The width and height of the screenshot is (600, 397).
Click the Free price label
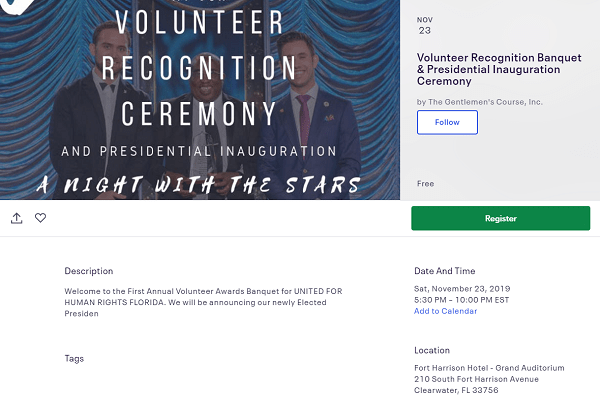426,184
